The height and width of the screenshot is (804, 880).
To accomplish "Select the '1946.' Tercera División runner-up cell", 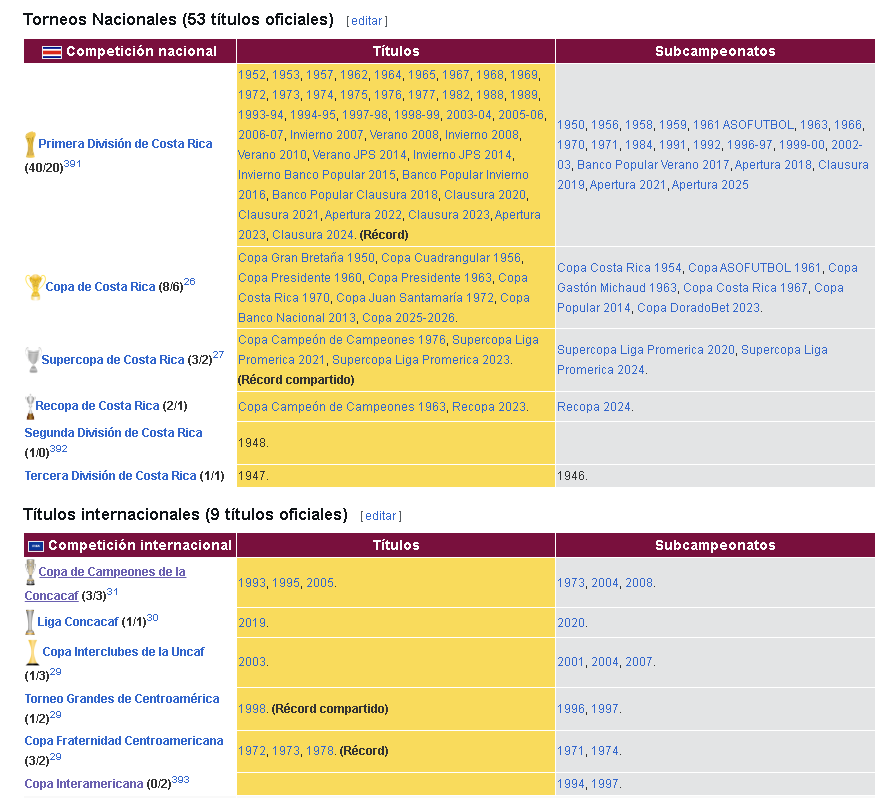I will coord(715,476).
